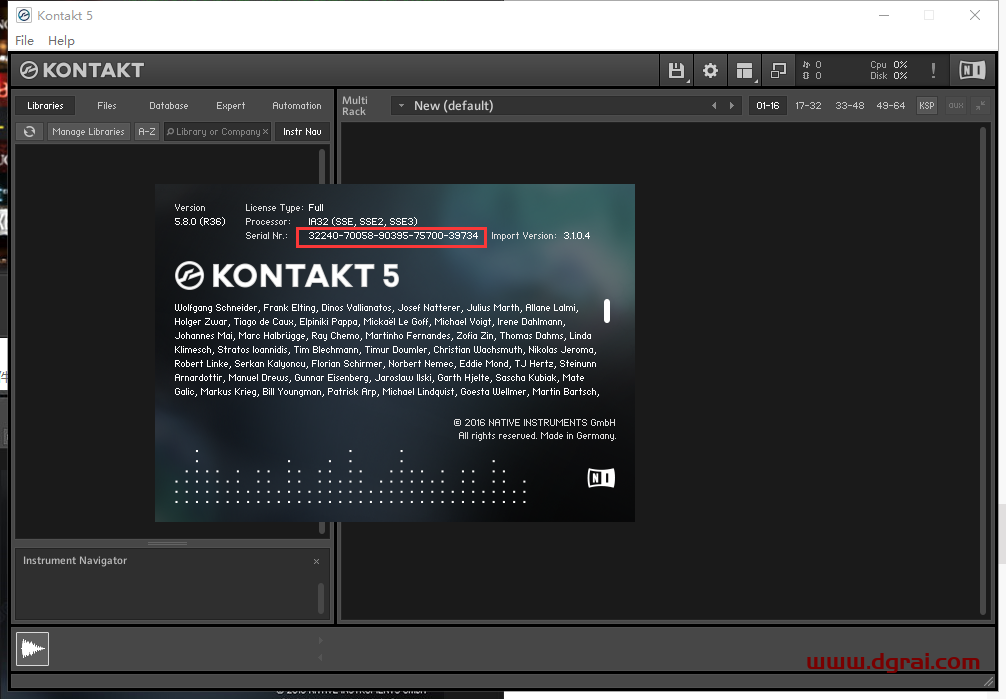
Task: Switch to the Files tab
Action: [x=106, y=105]
